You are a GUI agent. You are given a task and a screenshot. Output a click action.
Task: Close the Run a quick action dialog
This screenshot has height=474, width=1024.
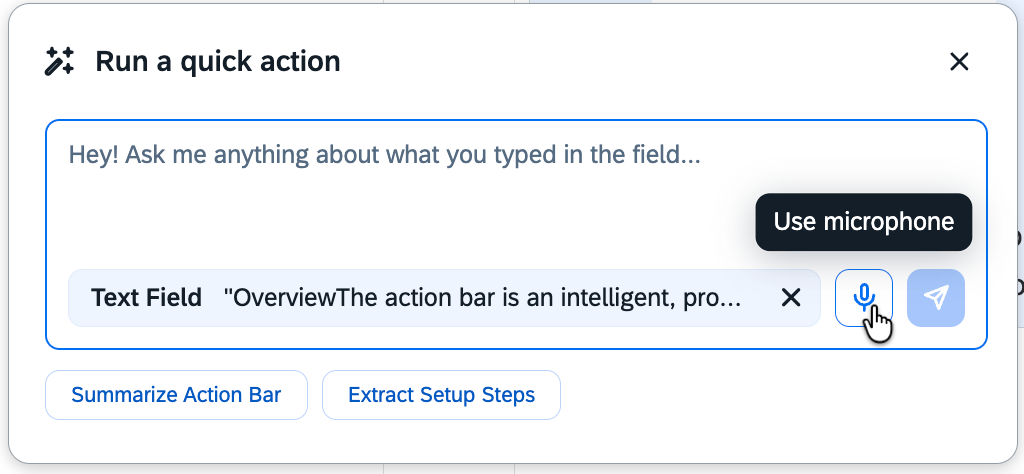coord(959,62)
